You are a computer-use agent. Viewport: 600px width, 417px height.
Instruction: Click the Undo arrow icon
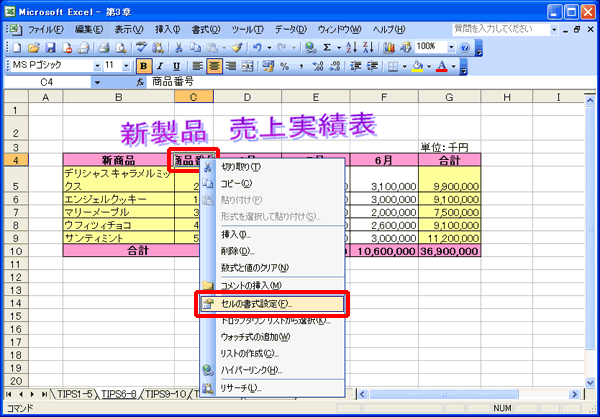pyautogui.click(x=257, y=48)
